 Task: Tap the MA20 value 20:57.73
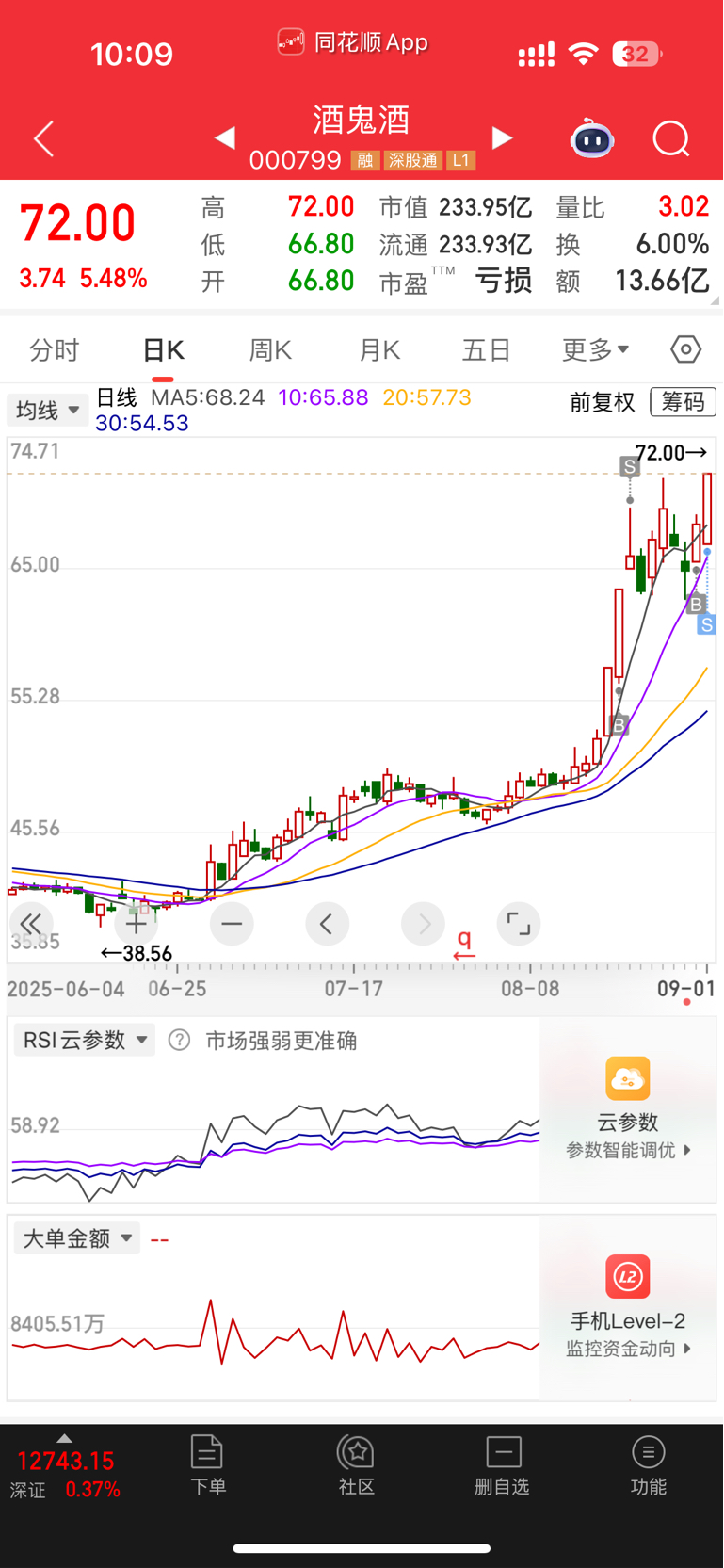tap(426, 397)
